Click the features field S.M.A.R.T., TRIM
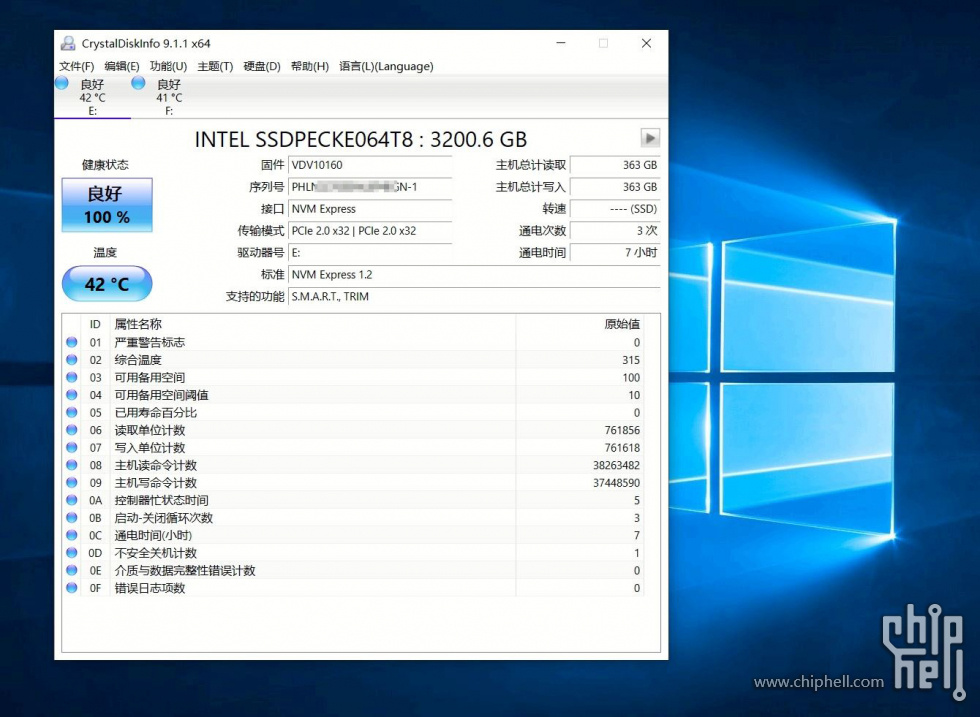 click(474, 296)
